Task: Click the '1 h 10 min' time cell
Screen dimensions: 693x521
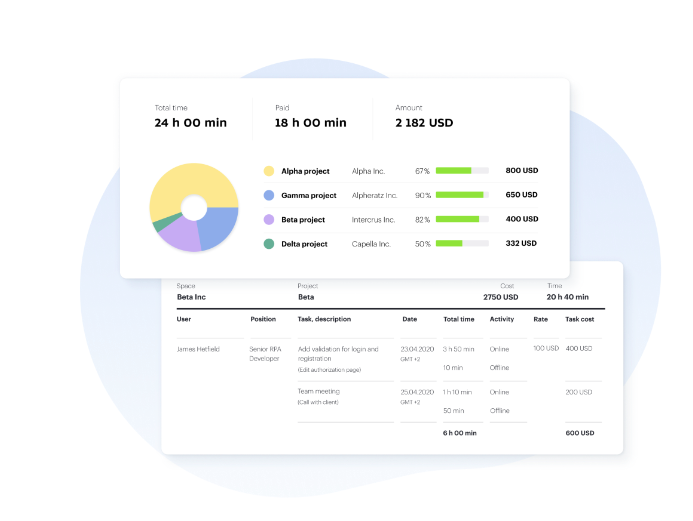Action: pyautogui.click(x=457, y=392)
